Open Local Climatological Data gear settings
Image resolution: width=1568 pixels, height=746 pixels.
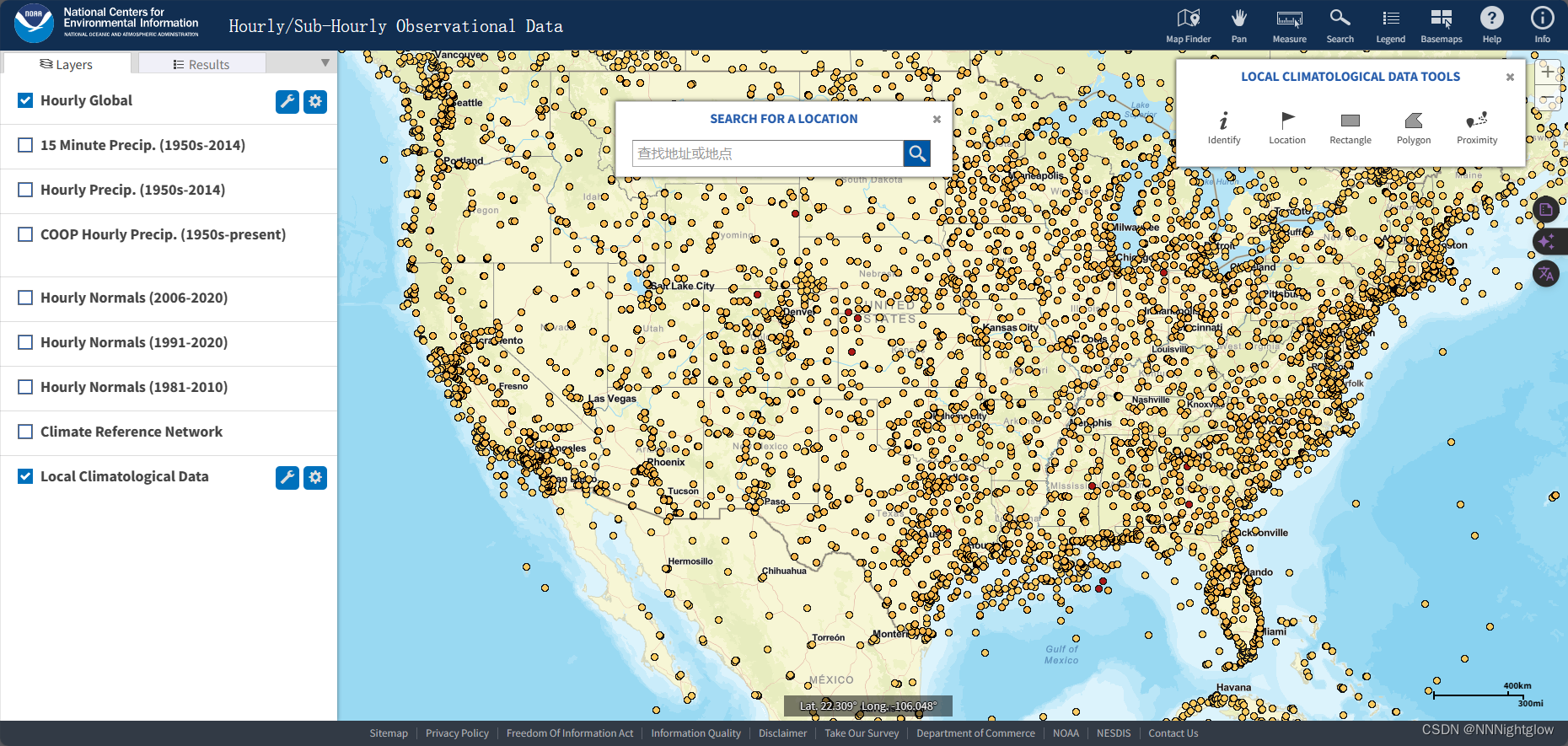tap(315, 478)
